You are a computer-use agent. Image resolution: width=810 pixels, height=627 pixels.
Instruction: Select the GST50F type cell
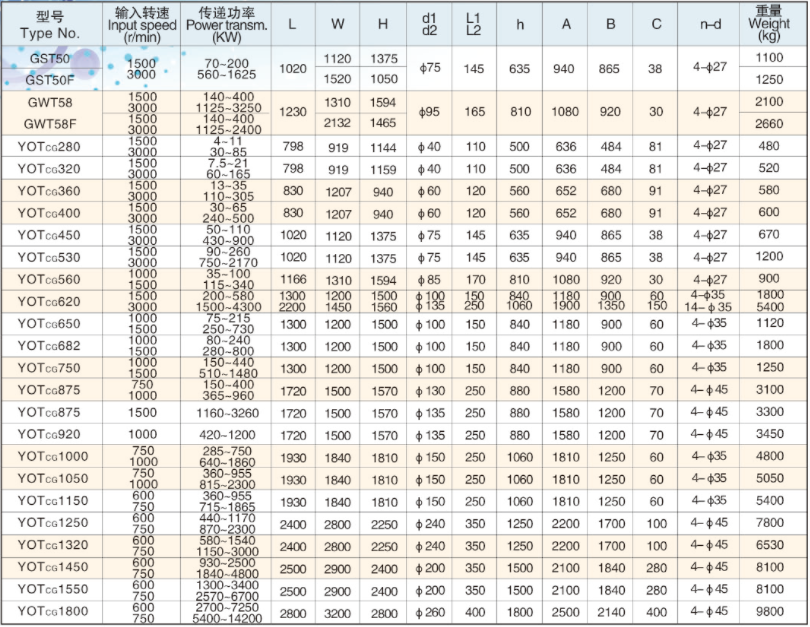tap(50, 80)
